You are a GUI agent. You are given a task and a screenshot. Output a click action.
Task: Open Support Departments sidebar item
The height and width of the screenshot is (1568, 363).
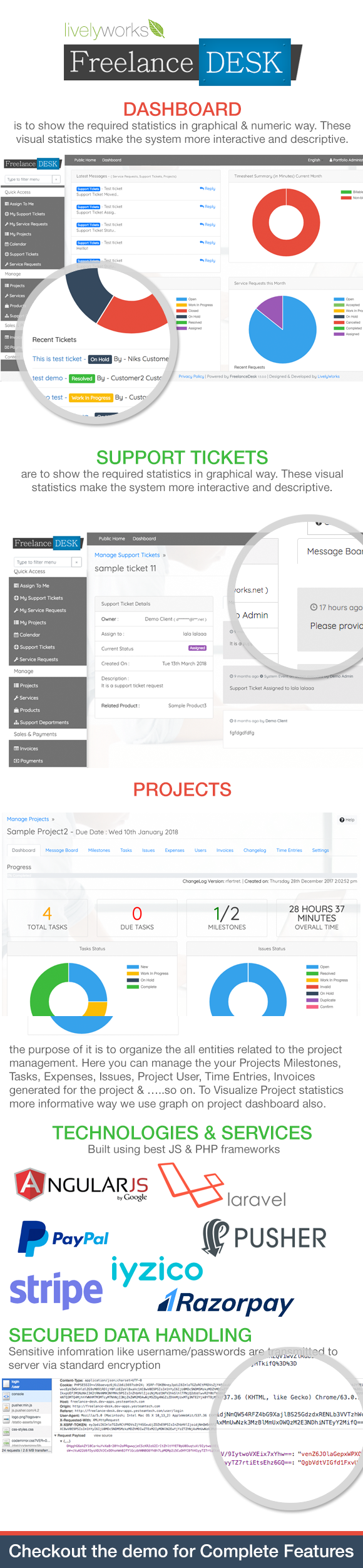pos(44,722)
